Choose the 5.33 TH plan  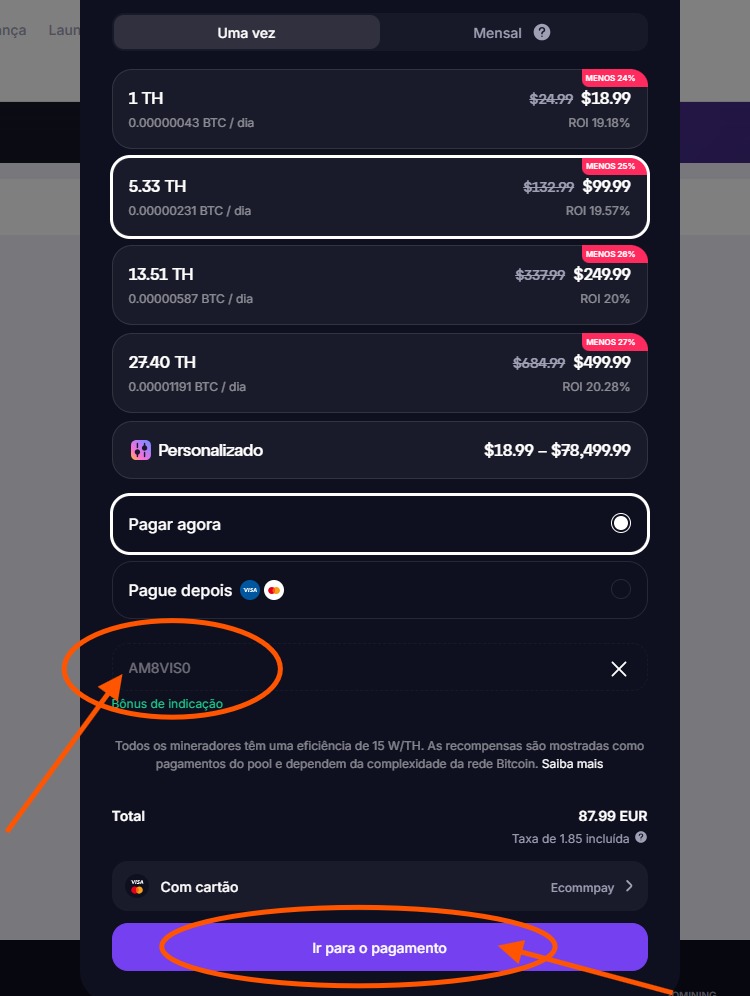click(x=380, y=196)
